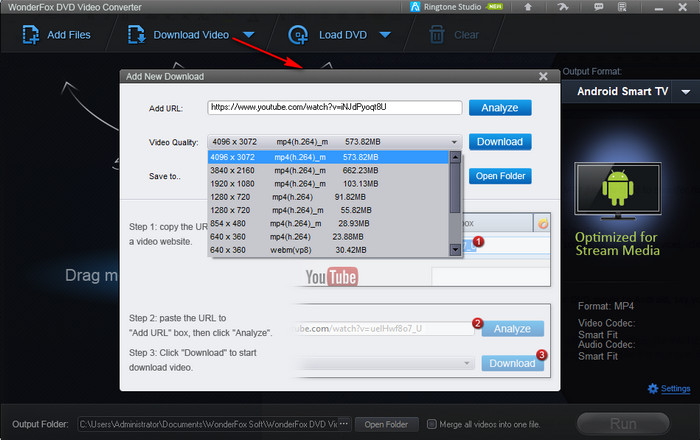The height and width of the screenshot is (440, 700).
Task: Click Open Folder in the download dialog
Action: click(500, 176)
